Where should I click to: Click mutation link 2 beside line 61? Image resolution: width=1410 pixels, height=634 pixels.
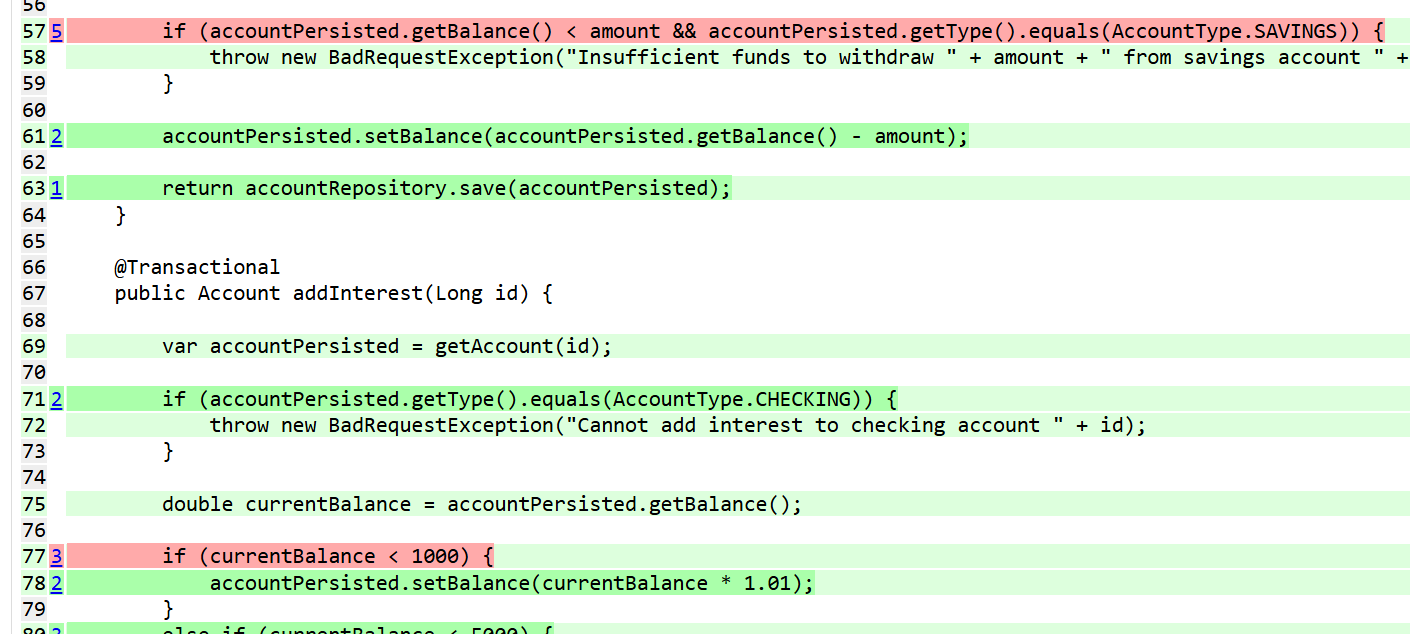click(56, 137)
